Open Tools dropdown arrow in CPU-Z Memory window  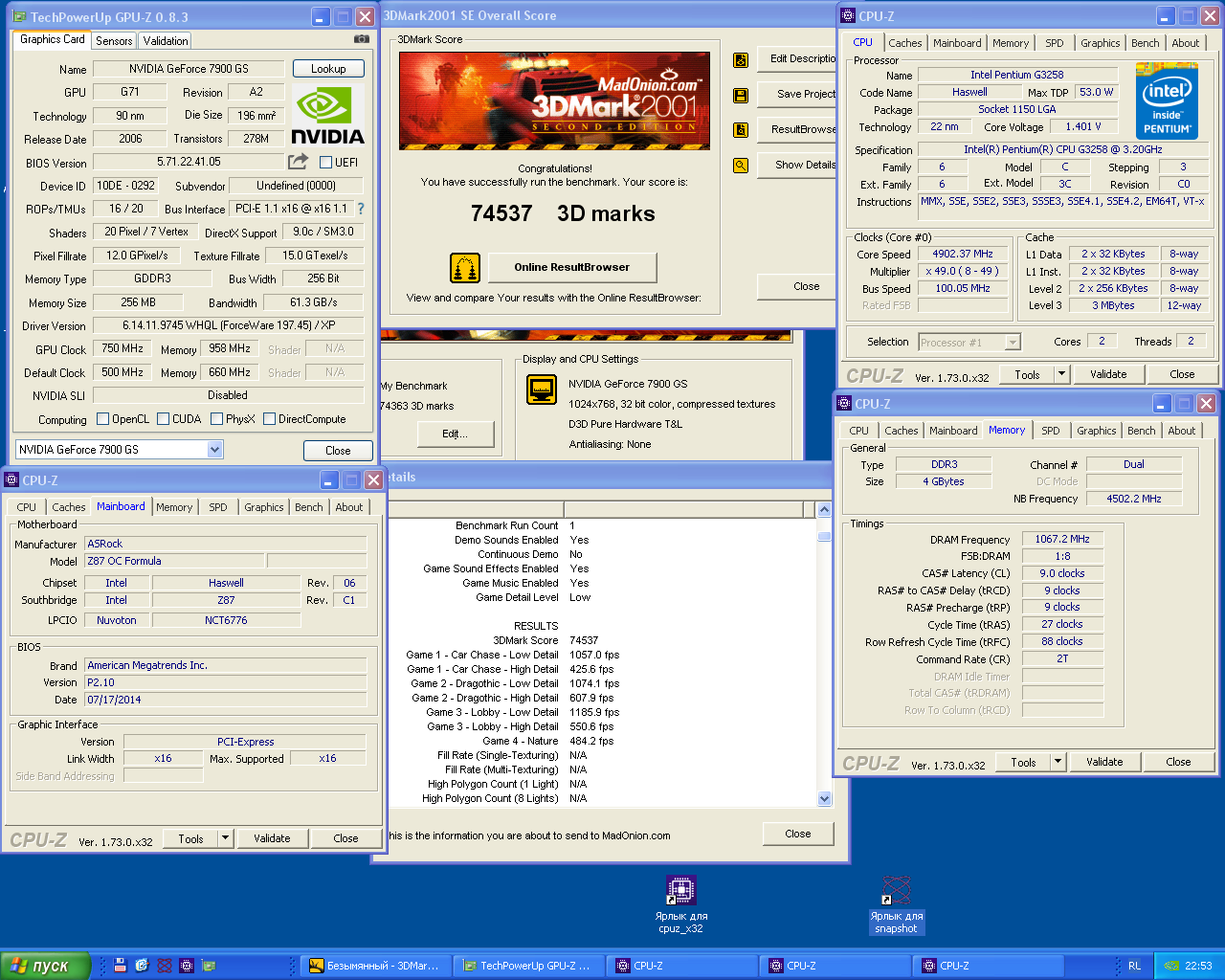(1058, 762)
